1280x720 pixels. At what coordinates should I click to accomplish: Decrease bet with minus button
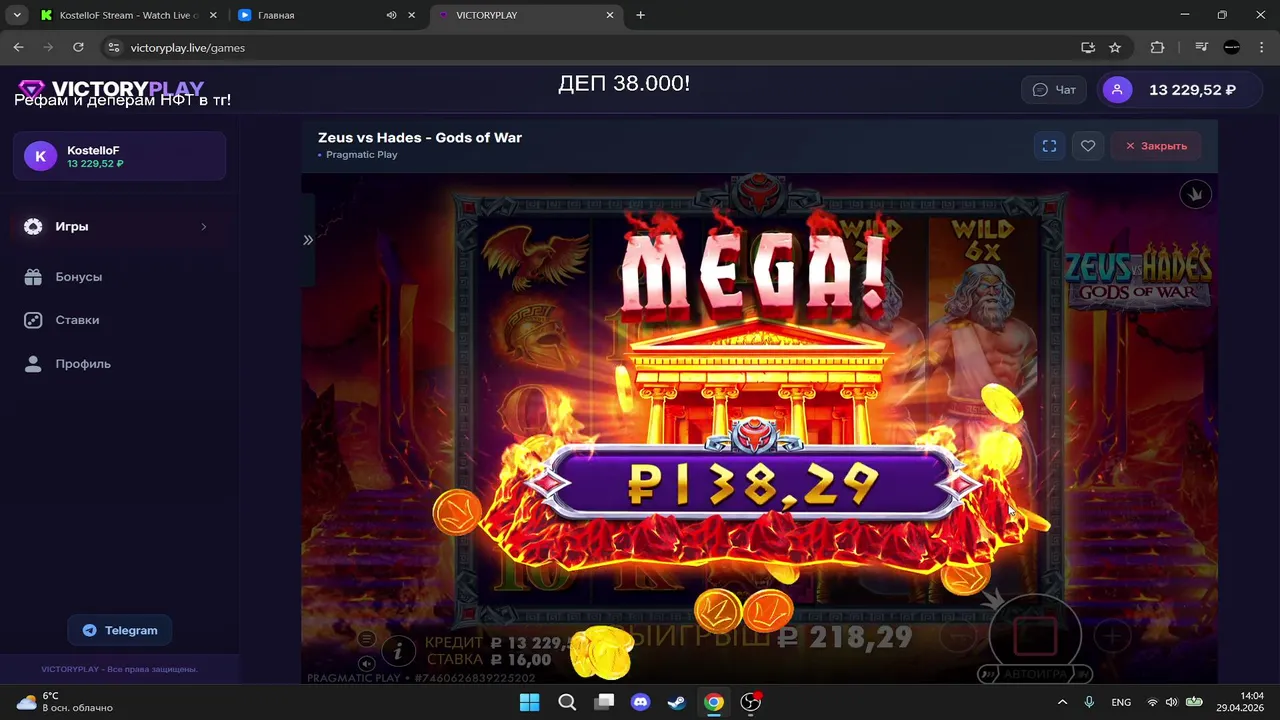pos(958,635)
